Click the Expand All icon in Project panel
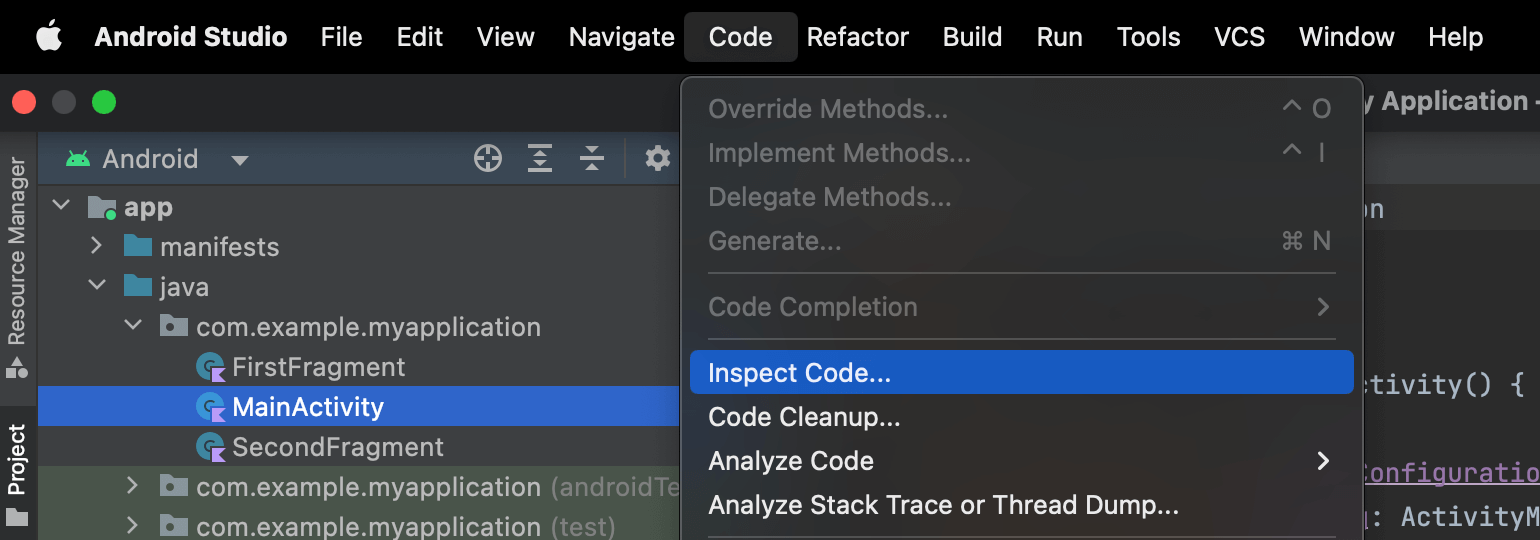The height and width of the screenshot is (540, 1540). click(540, 158)
